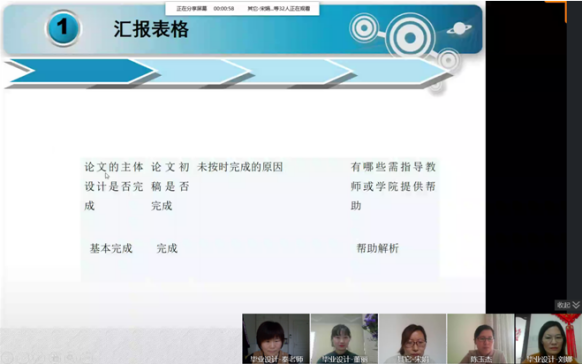
Task: Open the 陈玉杰 participant video thumbnail
Action: [481, 338]
